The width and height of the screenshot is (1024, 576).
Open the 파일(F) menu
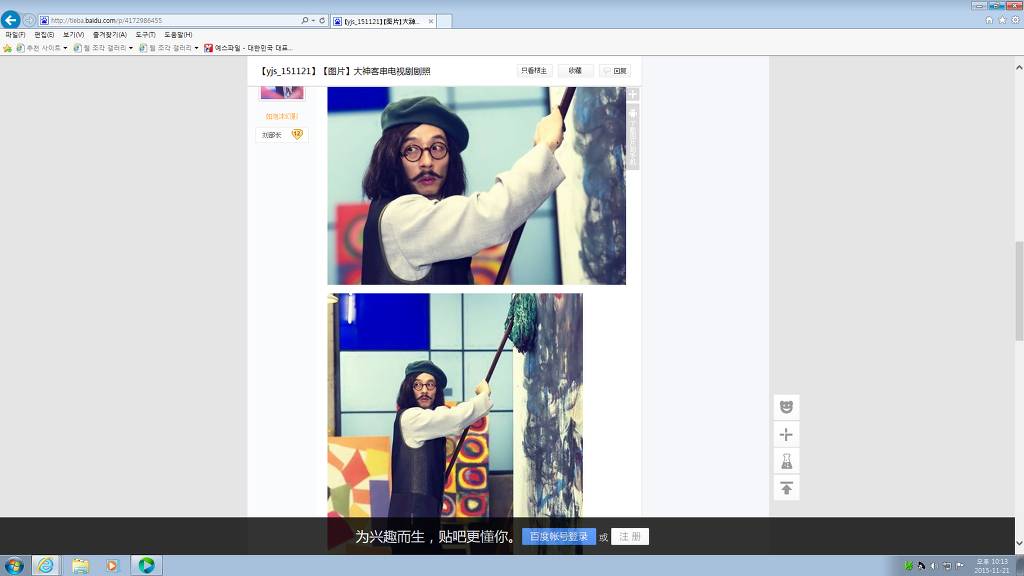pos(15,35)
